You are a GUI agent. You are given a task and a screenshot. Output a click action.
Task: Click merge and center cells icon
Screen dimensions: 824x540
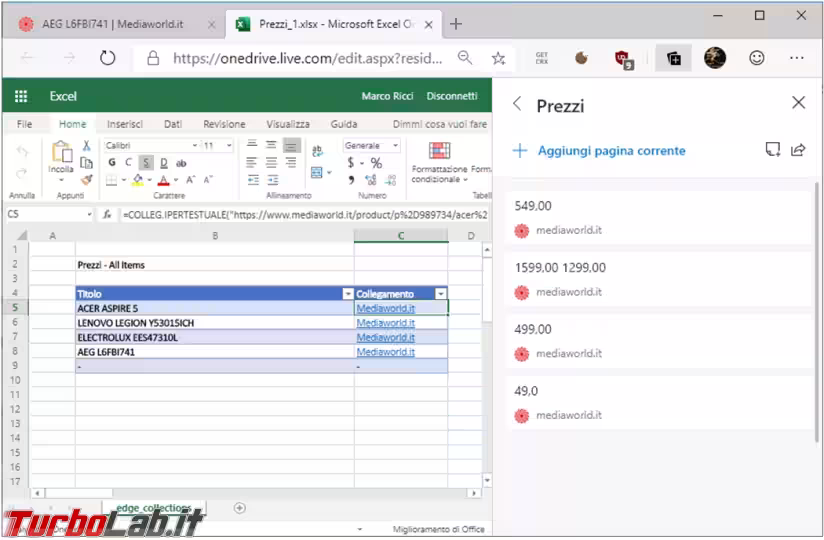pyautogui.click(x=317, y=172)
